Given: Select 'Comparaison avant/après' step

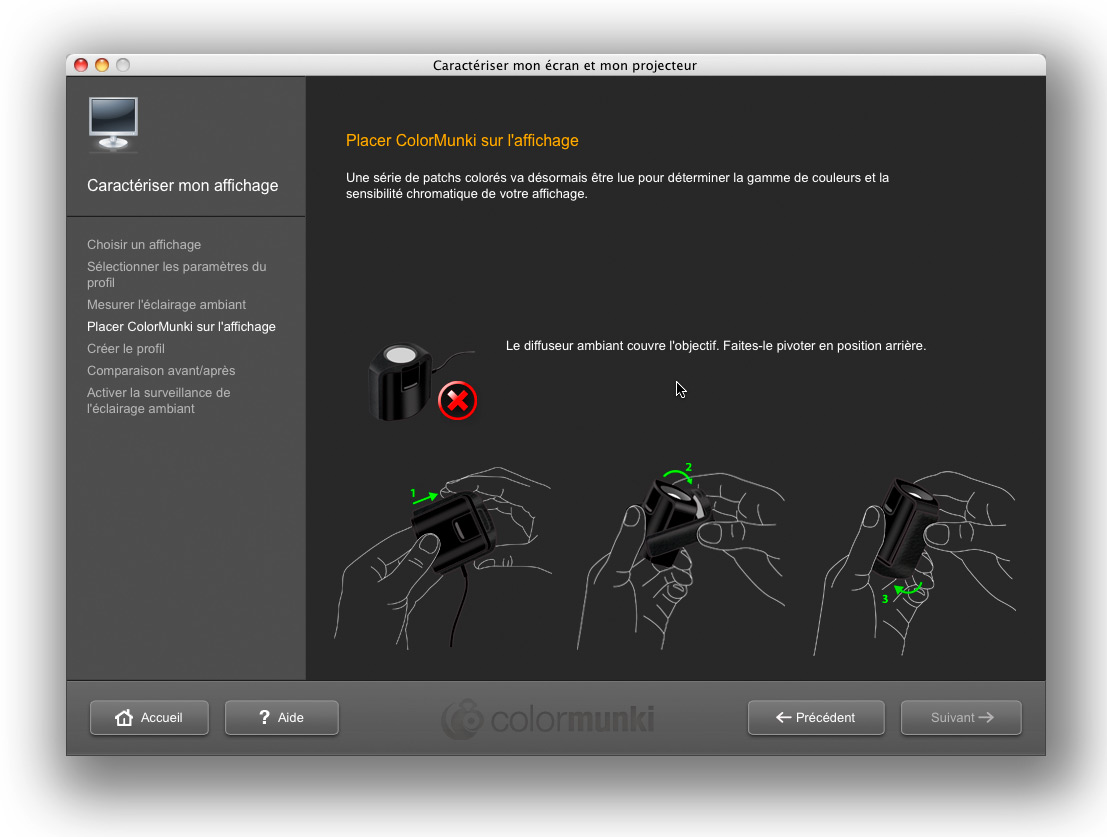Looking at the screenshot, I should point(161,370).
